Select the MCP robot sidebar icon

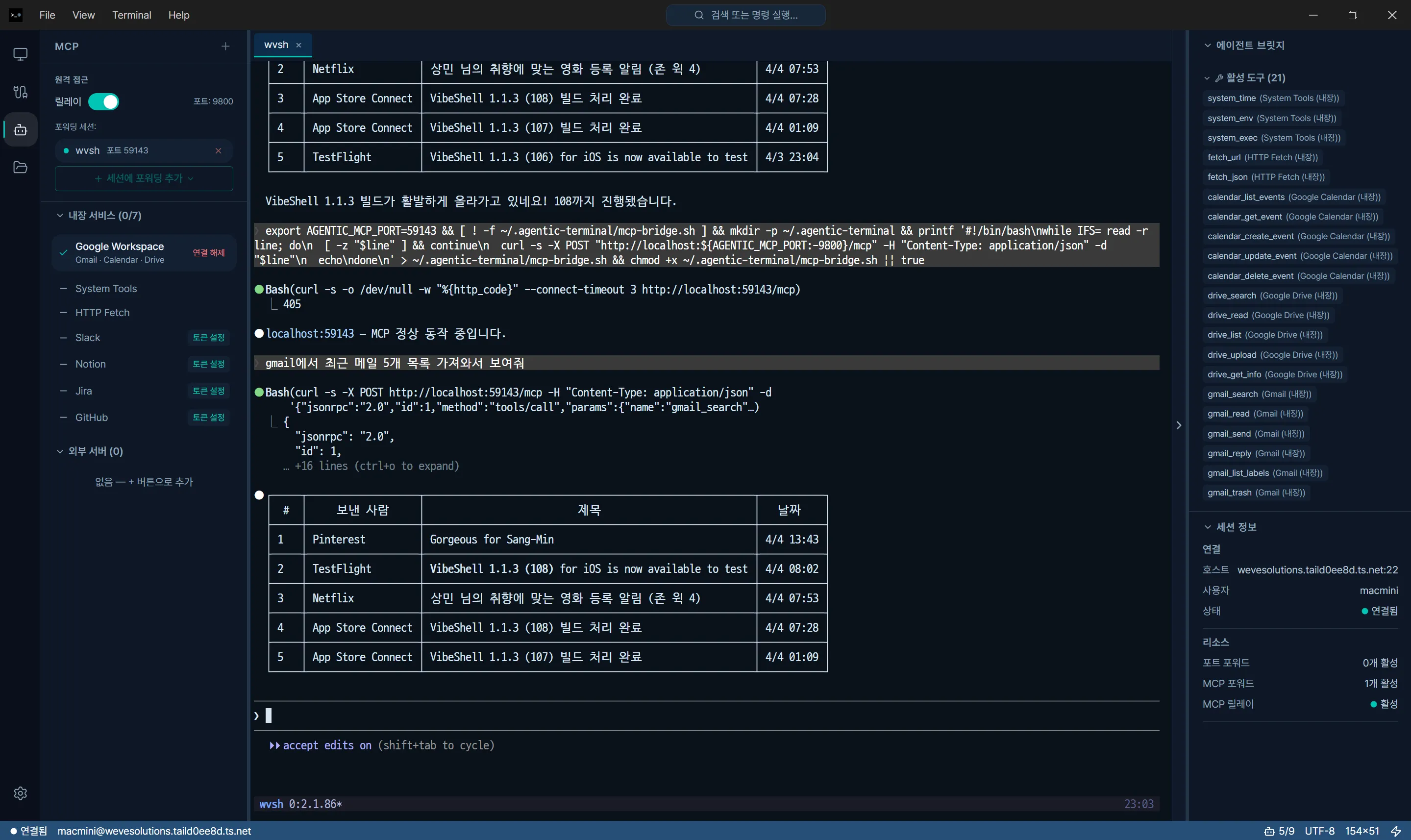(x=21, y=129)
